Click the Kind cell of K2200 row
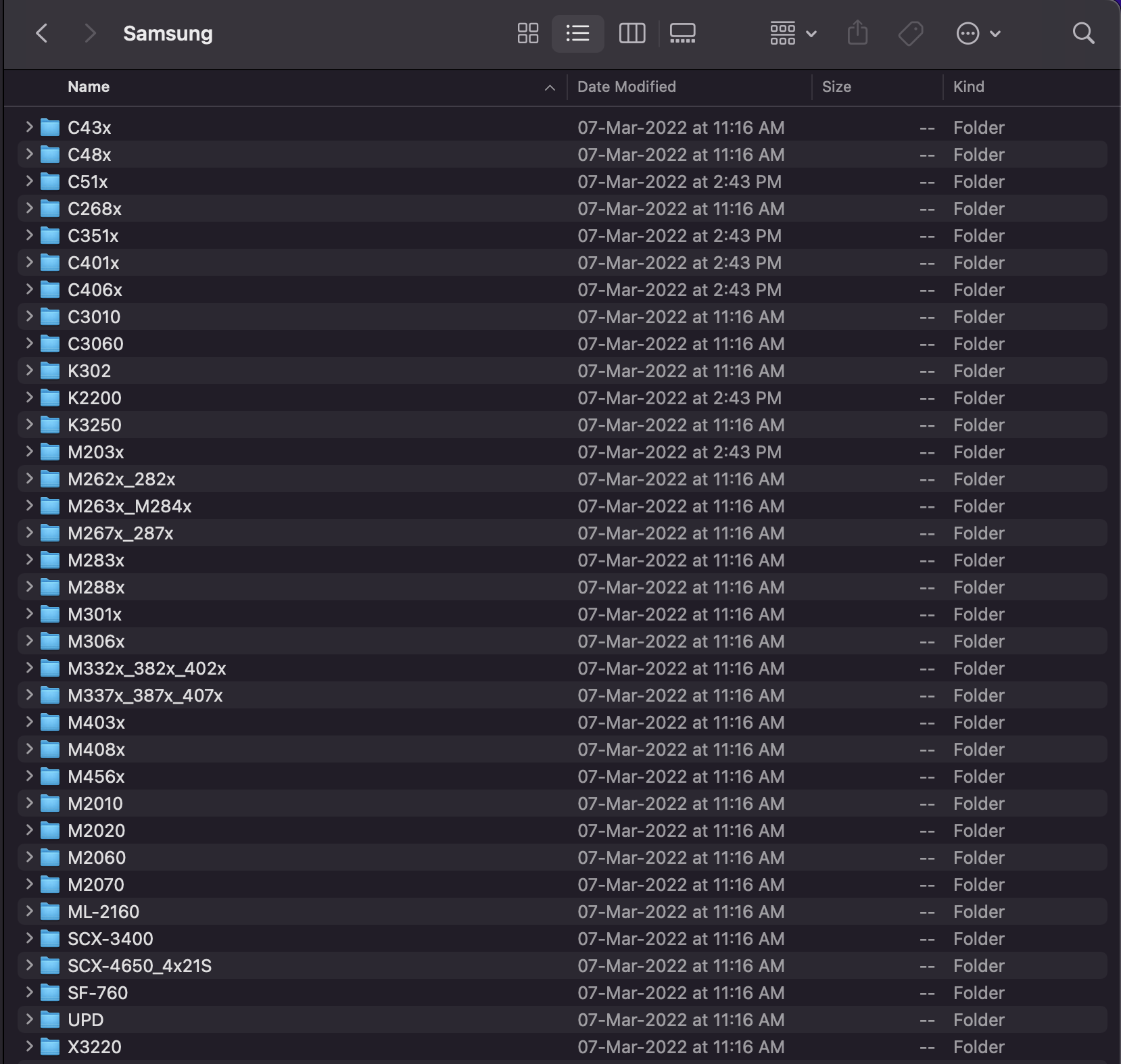 [979, 398]
